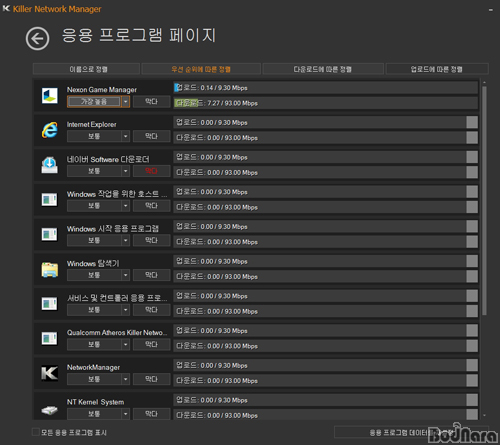Image resolution: width=500 pixels, height=445 pixels.
Task: Open priority dropdown for Windows 작업을 위한 호스트
Action: coord(125,206)
